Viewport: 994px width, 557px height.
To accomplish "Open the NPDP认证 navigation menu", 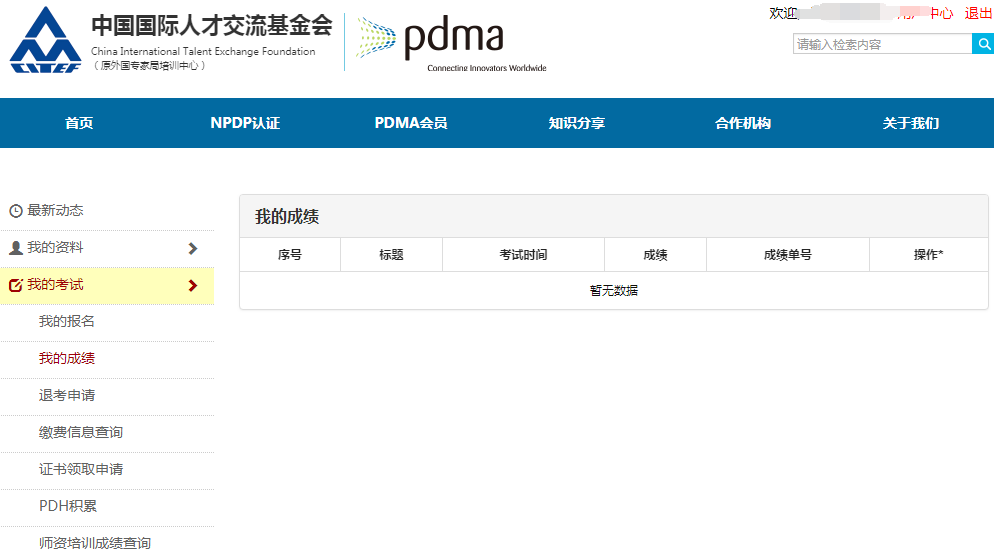I will (245, 123).
